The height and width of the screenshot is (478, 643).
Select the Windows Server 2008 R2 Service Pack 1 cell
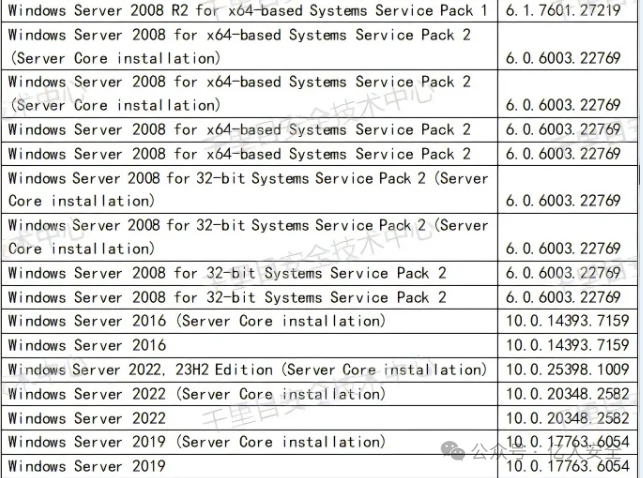pos(249,11)
